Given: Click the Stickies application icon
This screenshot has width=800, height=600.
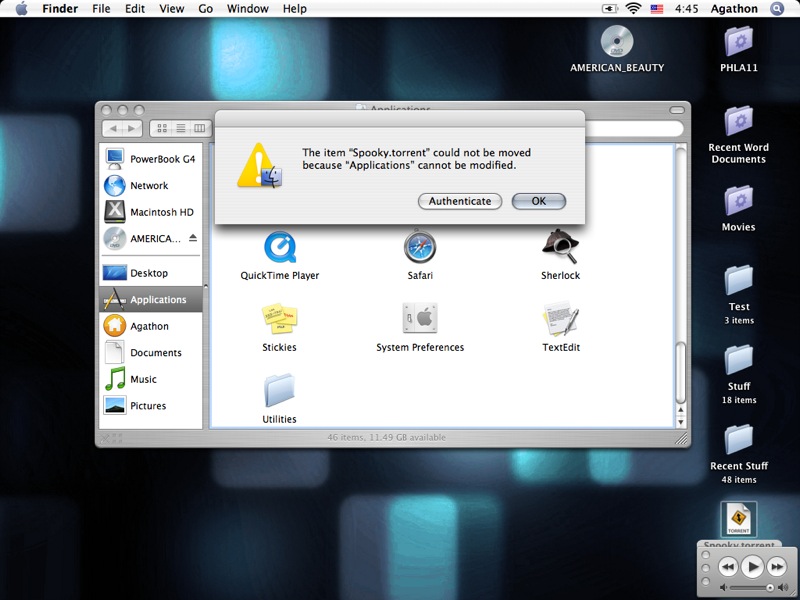Looking at the screenshot, I should click(280, 319).
